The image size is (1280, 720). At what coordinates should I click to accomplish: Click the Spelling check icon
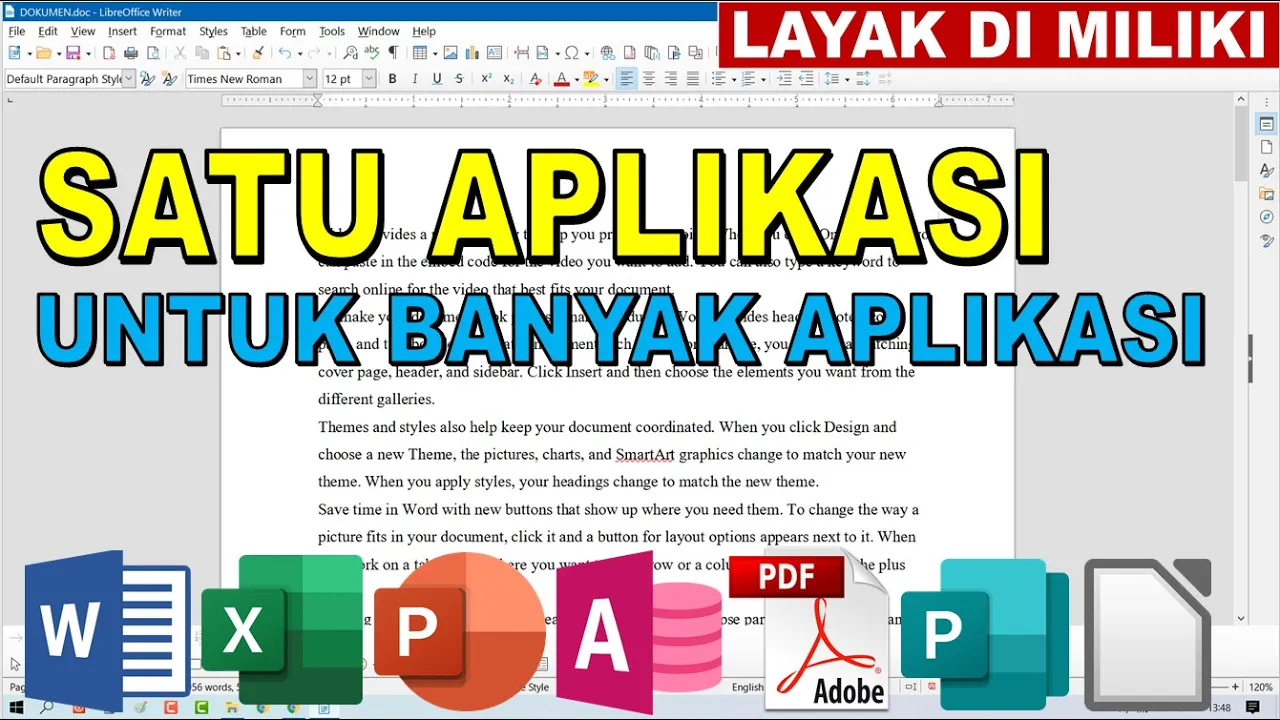[371, 53]
